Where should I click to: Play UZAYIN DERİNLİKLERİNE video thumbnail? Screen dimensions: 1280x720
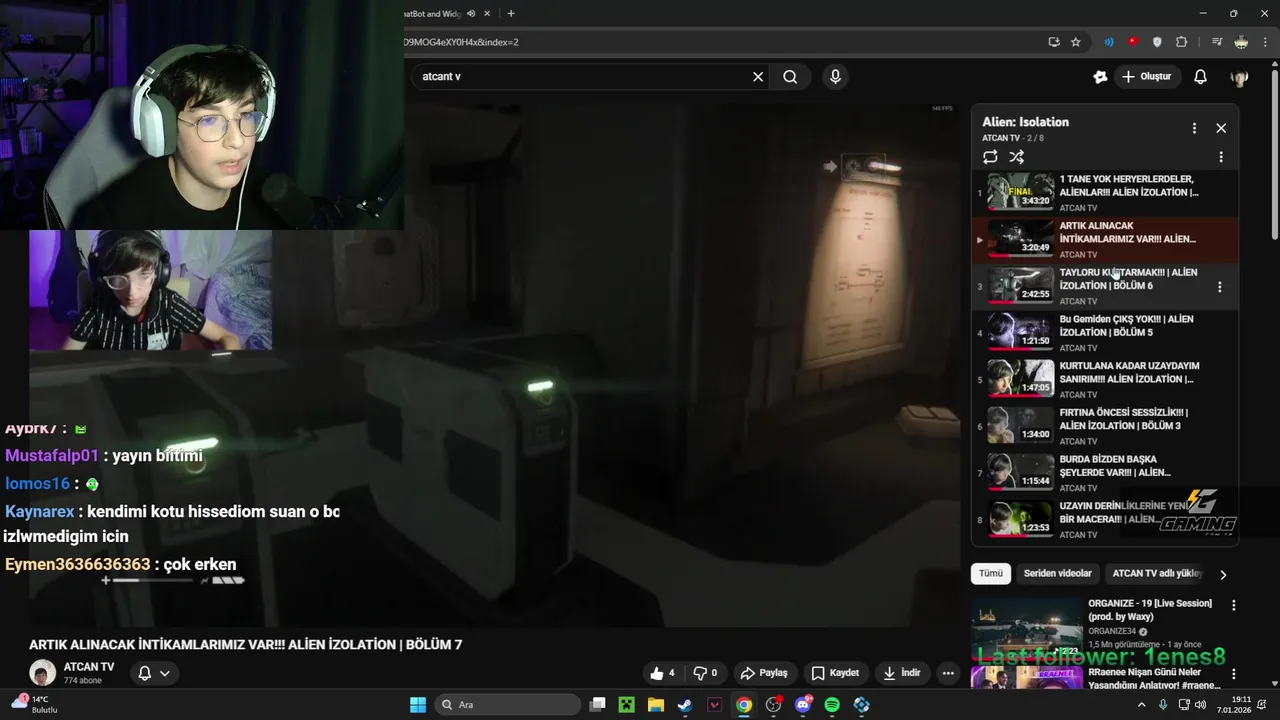pyautogui.click(x=1021, y=519)
